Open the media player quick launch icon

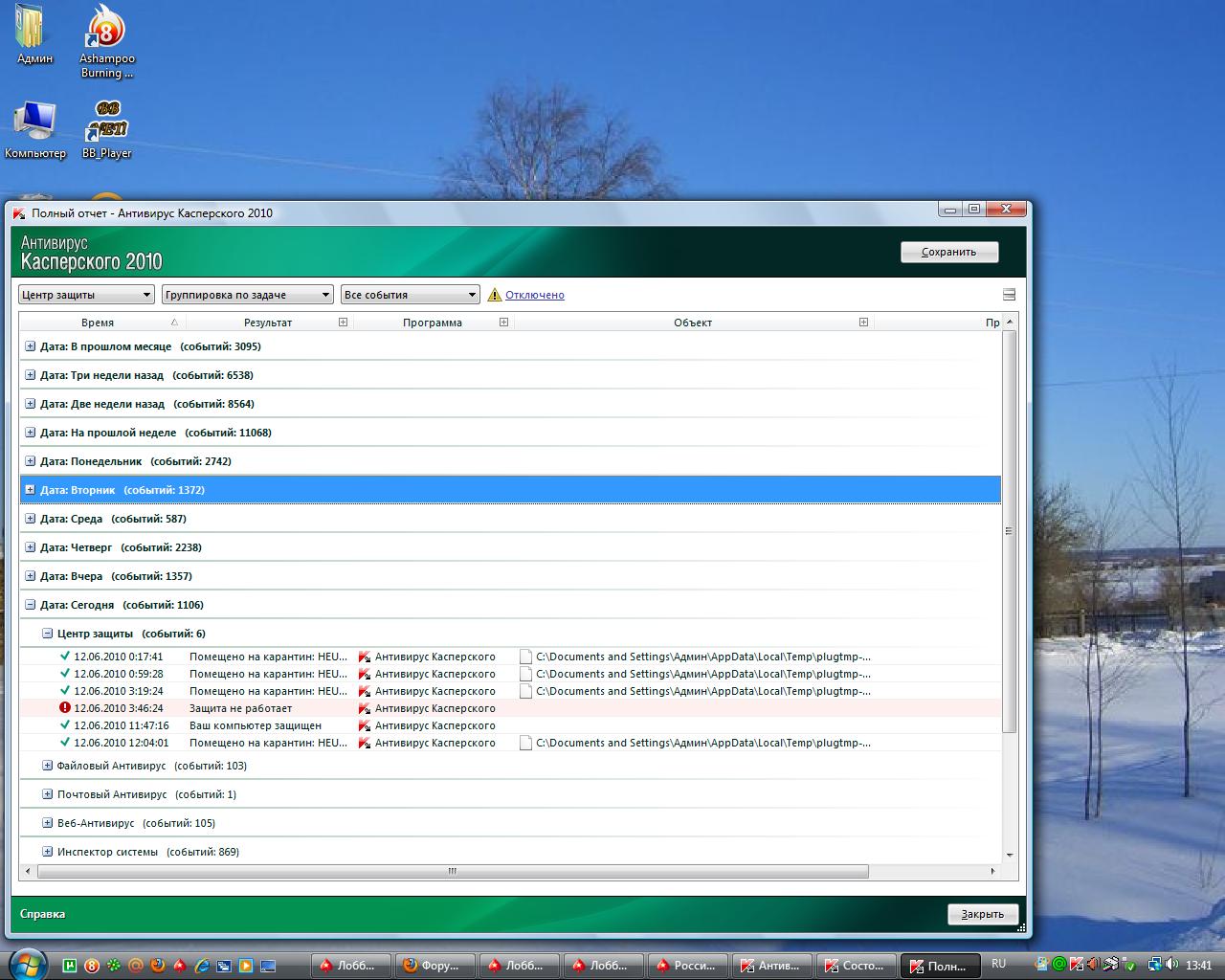pos(245,966)
